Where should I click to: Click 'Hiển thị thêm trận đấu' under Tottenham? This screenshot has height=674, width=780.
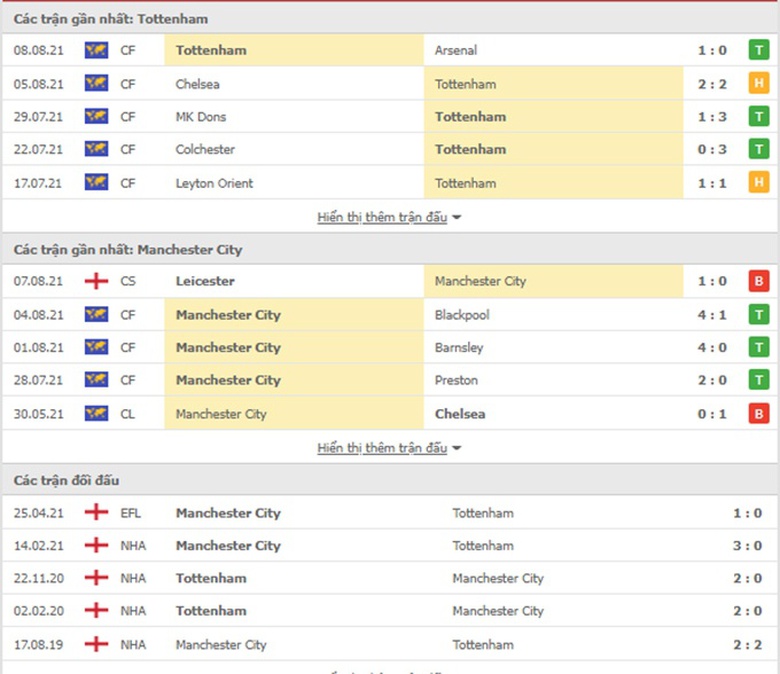tap(382, 217)
